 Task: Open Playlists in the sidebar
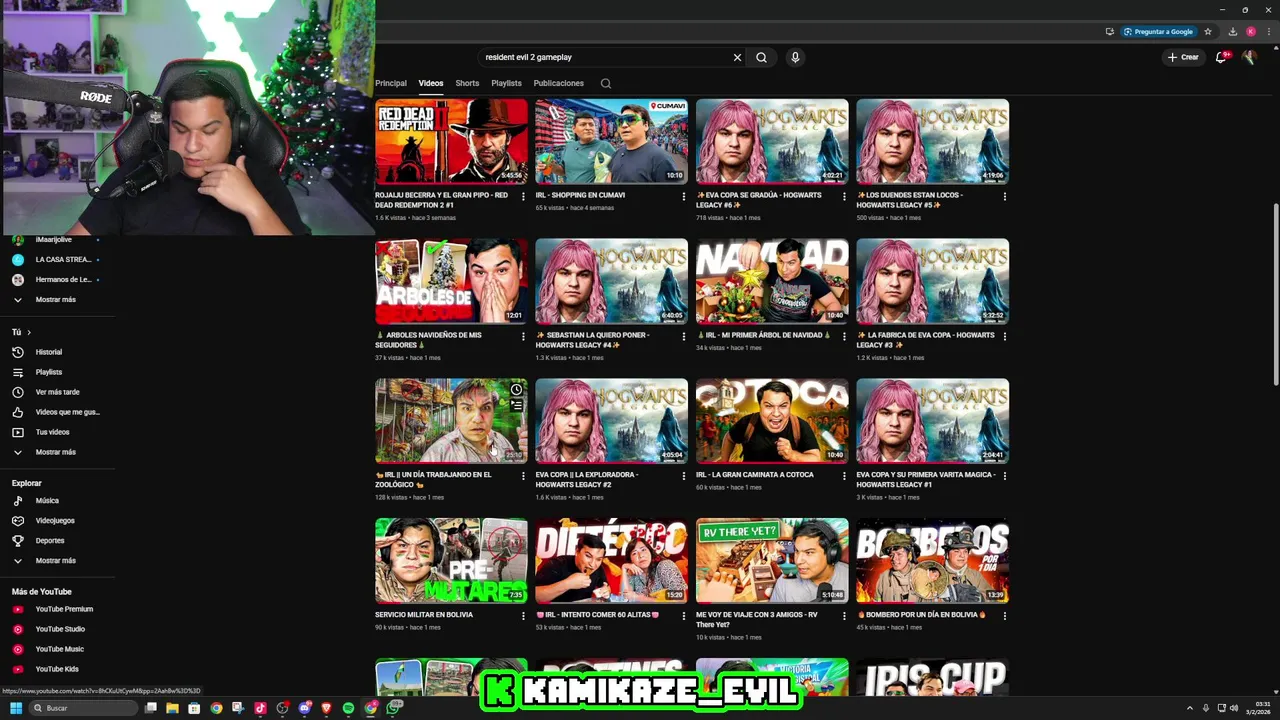click(49, 372)
